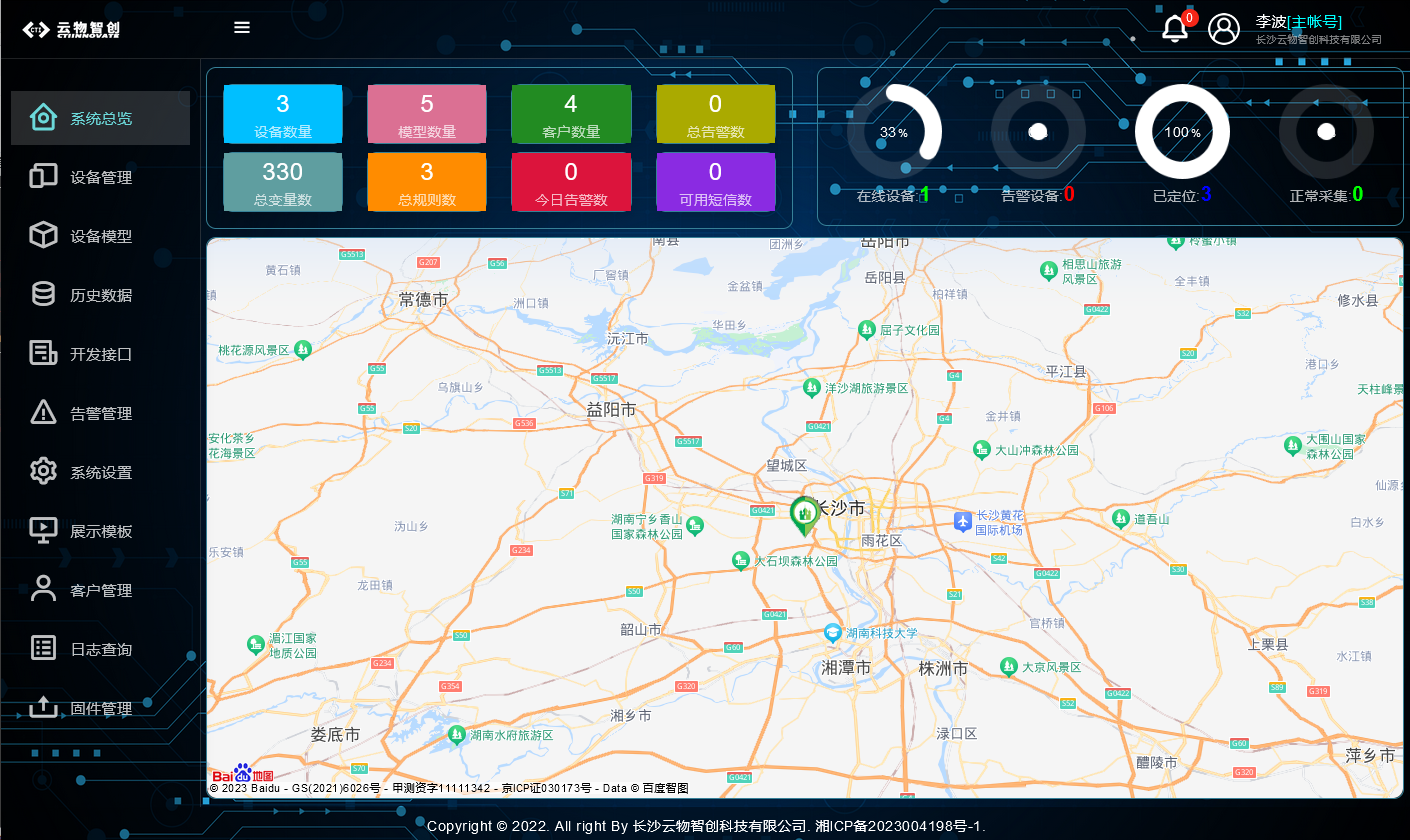Click the 长沙黄花国际机场 airport icon on map
Image resolution: width=1410 pixels, height=840 pixels.
(x=962, y=521)
